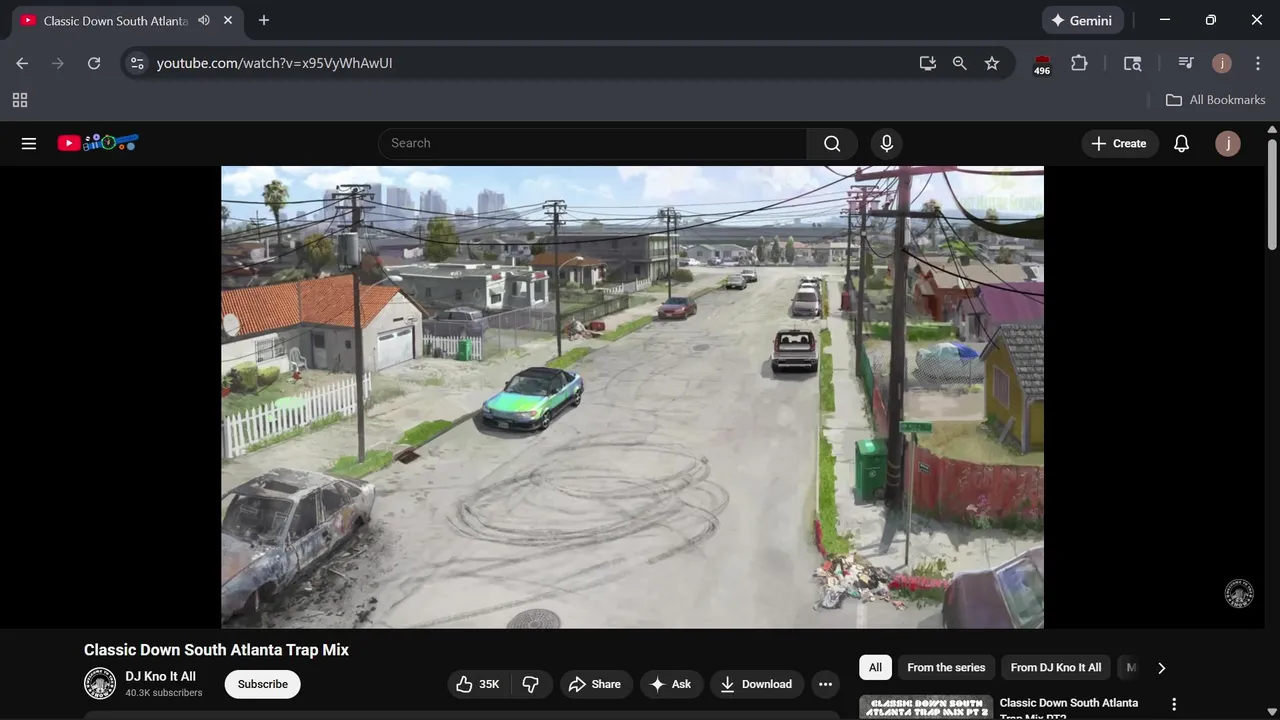View site information icon in address bar

(x=137, y=63)
